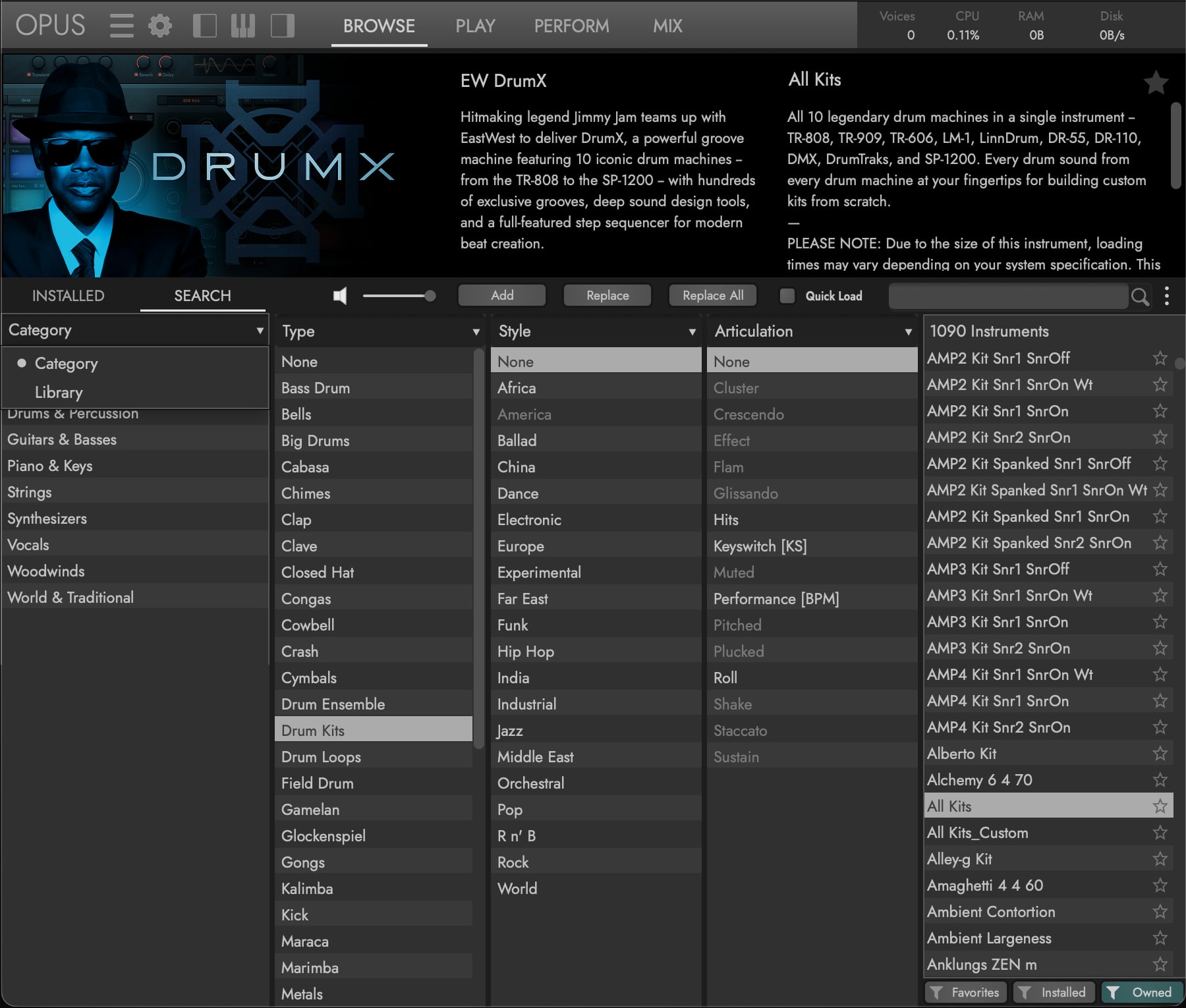Screen dimensions: 1186x1008
Task: Star the Alley-g Kit instrument
Action: (x=1160, y=858)
